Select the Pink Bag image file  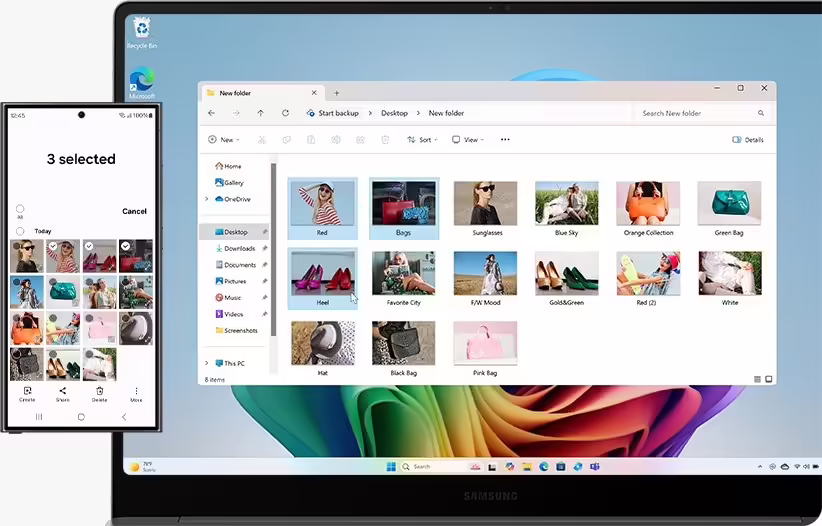point(485,349)
